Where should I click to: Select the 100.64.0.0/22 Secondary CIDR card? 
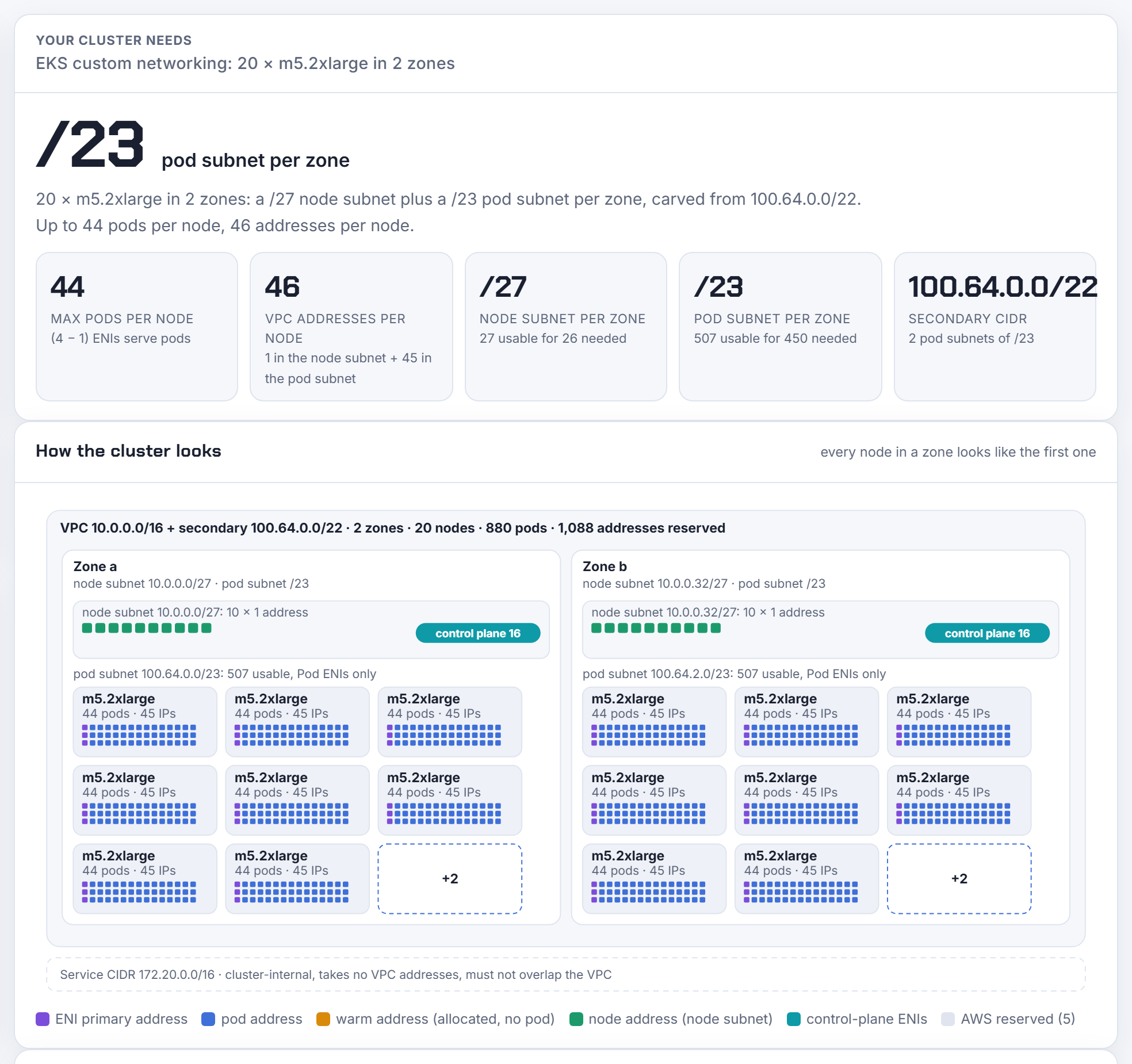point(995,326)
